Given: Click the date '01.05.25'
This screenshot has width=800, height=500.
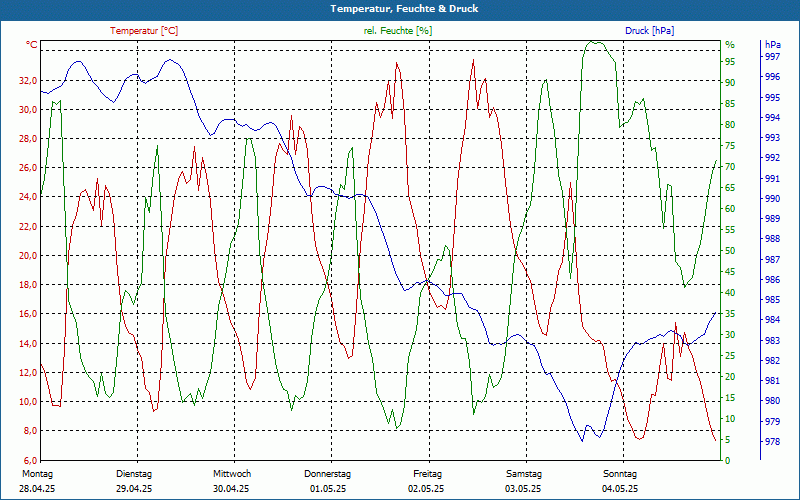Looking at the screenshot, I should 328,489.
